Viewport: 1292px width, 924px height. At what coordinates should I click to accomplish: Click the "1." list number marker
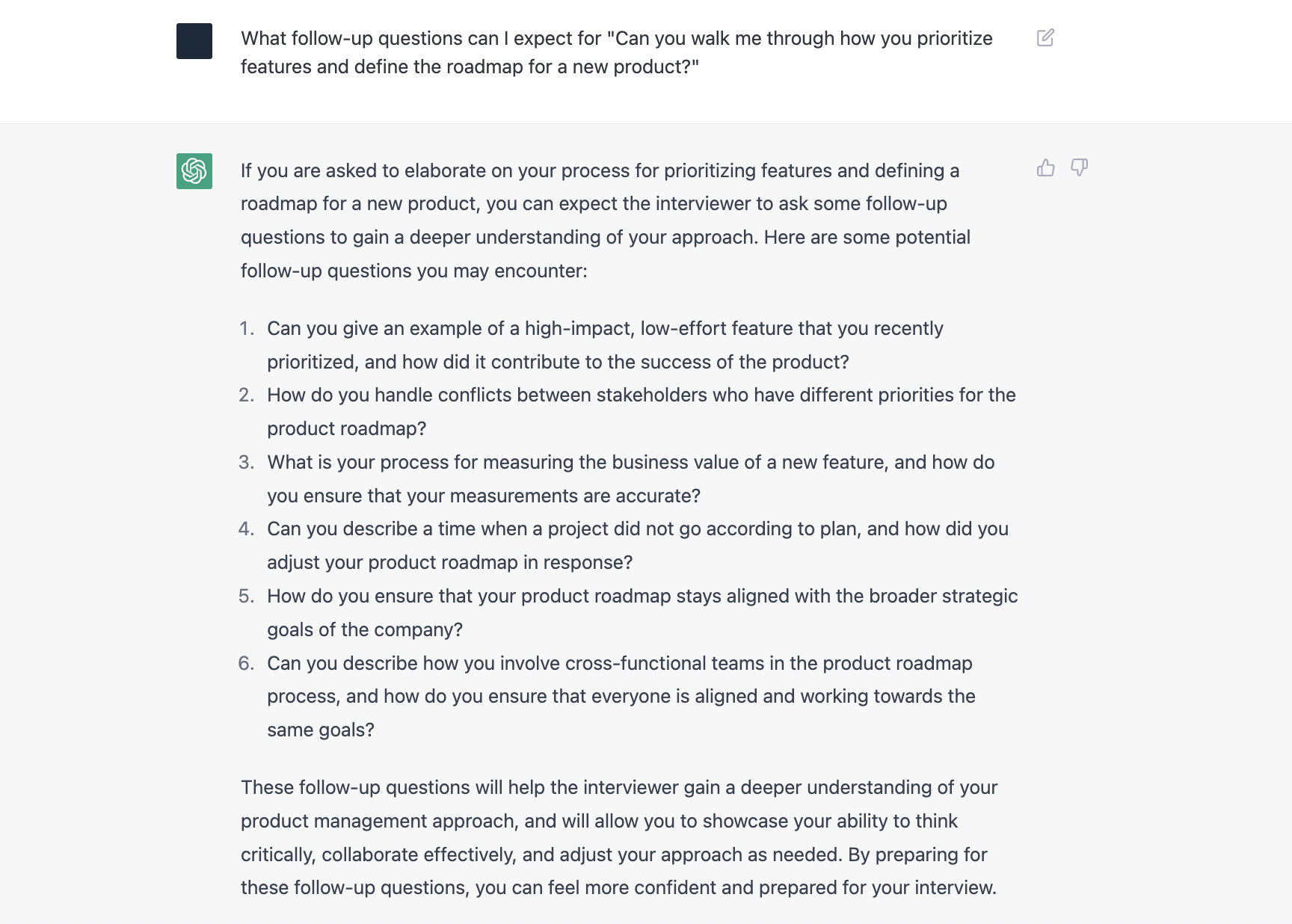[247, 329]
